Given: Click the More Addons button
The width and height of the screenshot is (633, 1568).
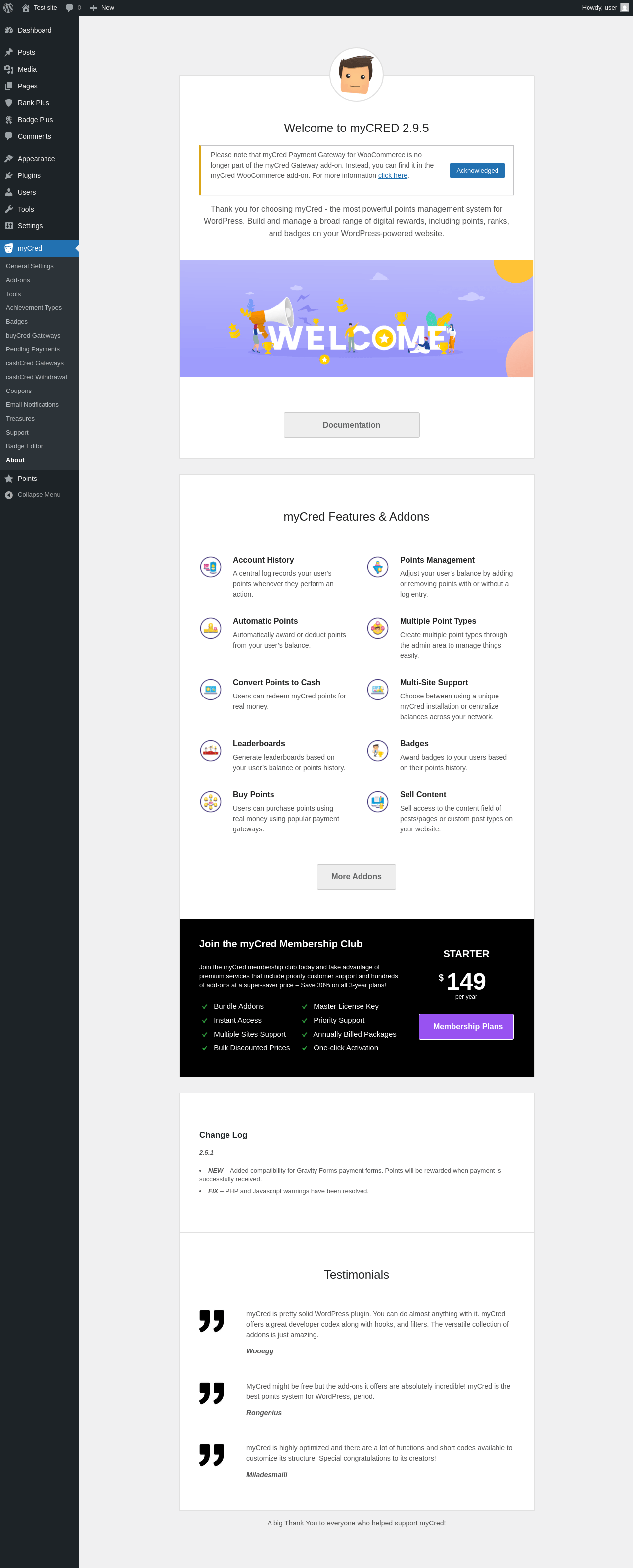Looking at the screenshot, I should [357, 876].
